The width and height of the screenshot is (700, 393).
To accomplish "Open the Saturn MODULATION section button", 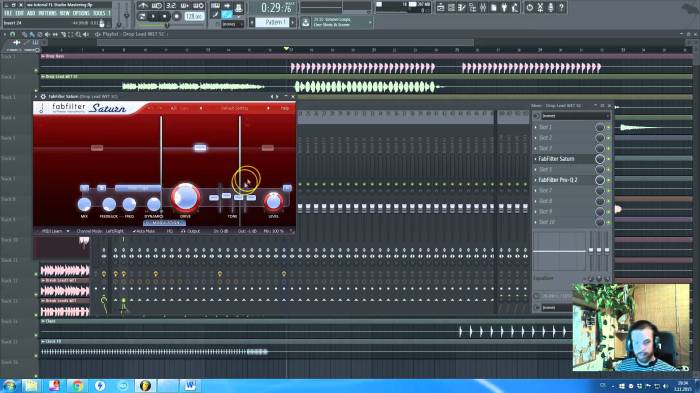I will tap(165, 222).
